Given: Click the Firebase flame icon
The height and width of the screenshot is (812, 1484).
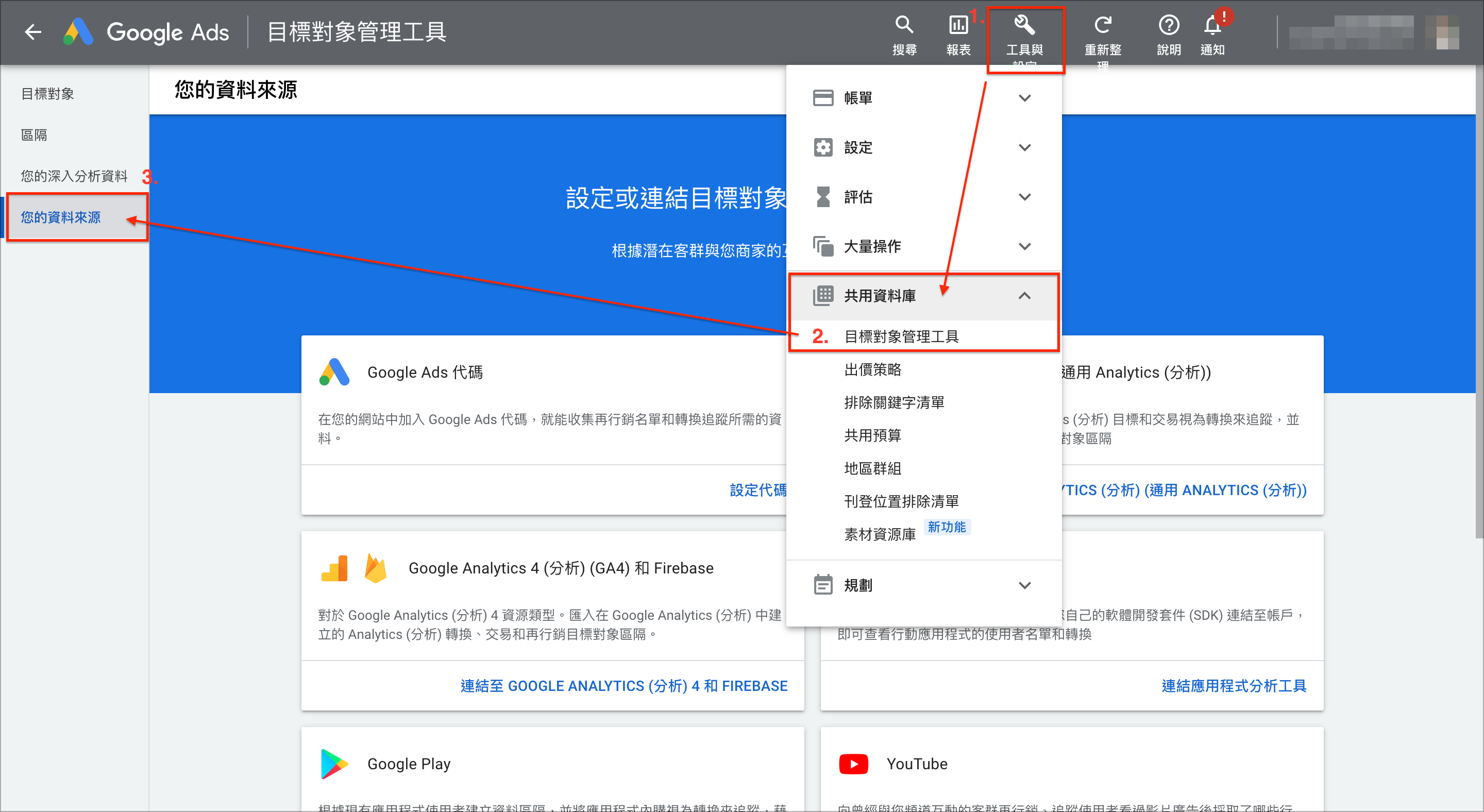Looking at the screenshot, I should click(375, 568).
